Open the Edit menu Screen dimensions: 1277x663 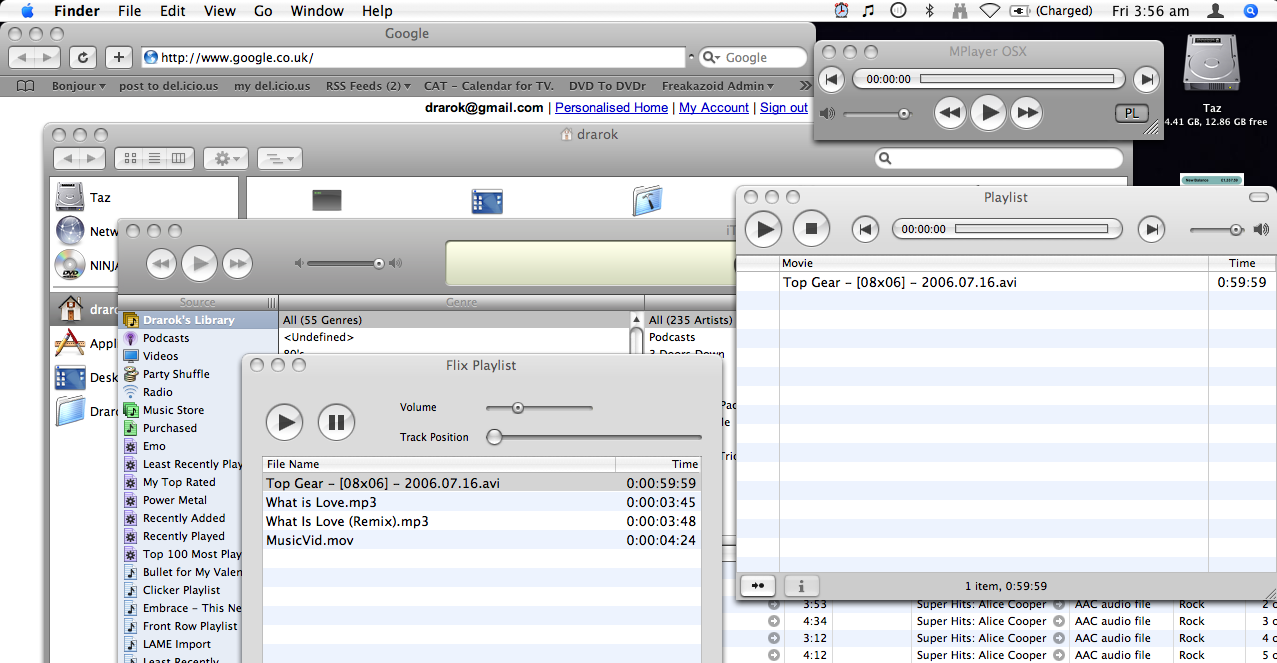[x=173, y=11]
